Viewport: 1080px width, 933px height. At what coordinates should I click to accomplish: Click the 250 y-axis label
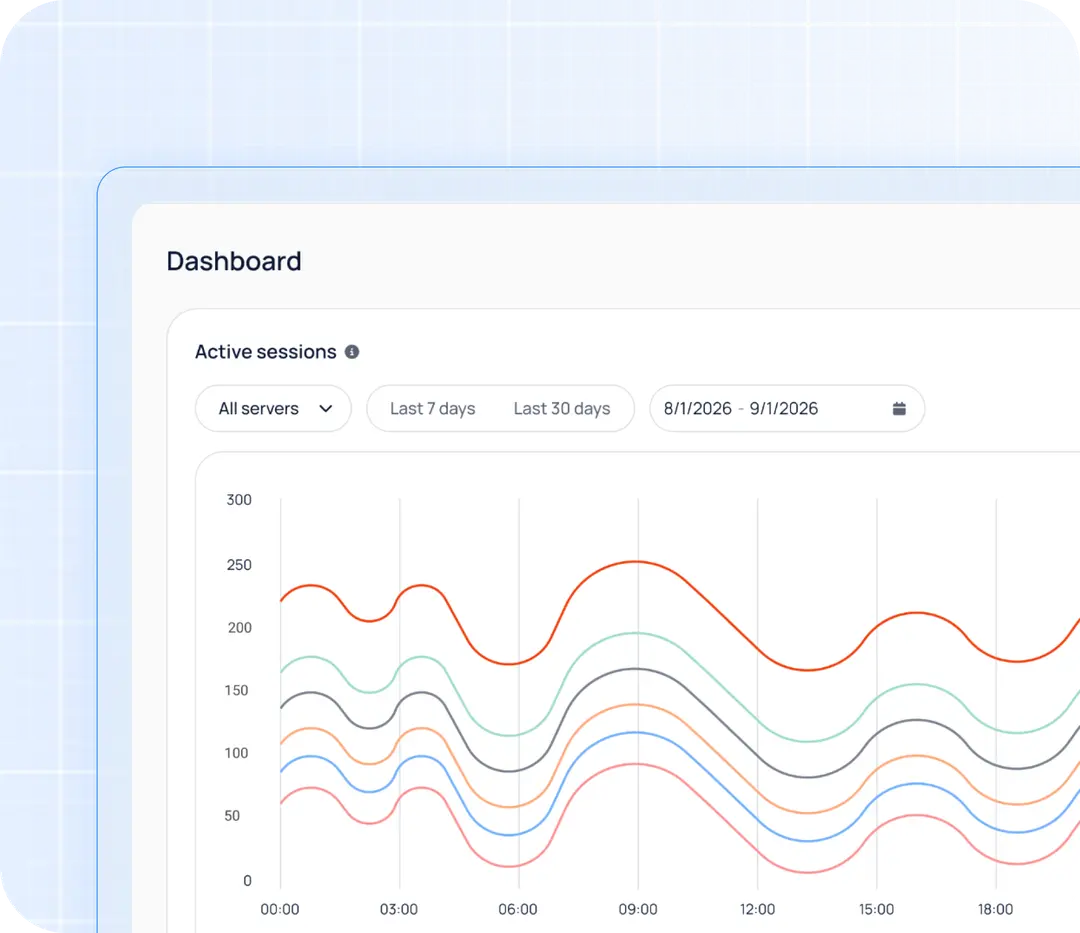pos(239,565)
